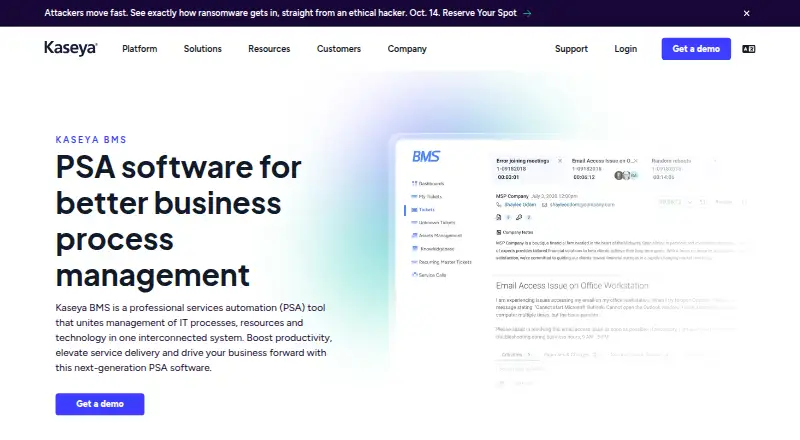The height and width of the screenshot is (440, 800).
Task: Select Dashboards in BMS screenshot sidebar
Action: click(428, 183)
